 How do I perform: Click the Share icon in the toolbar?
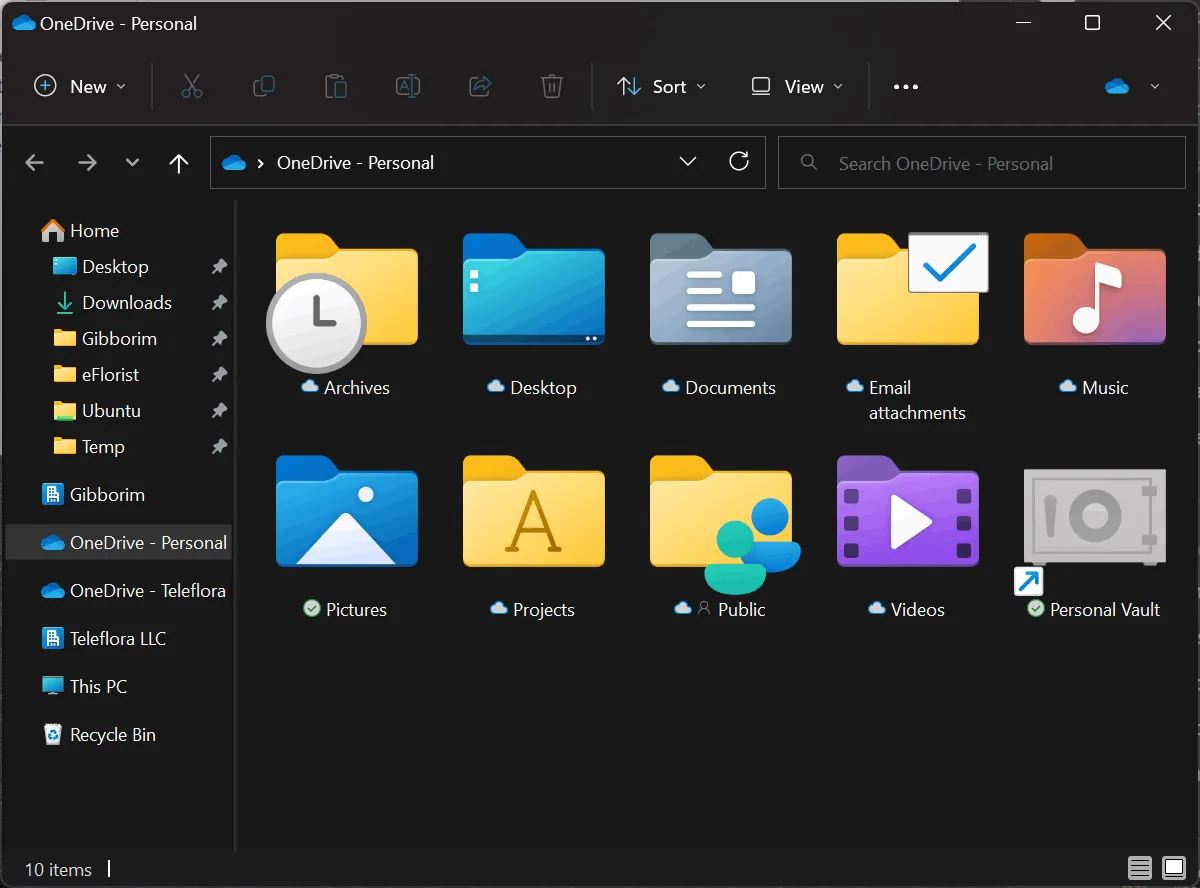480,86
